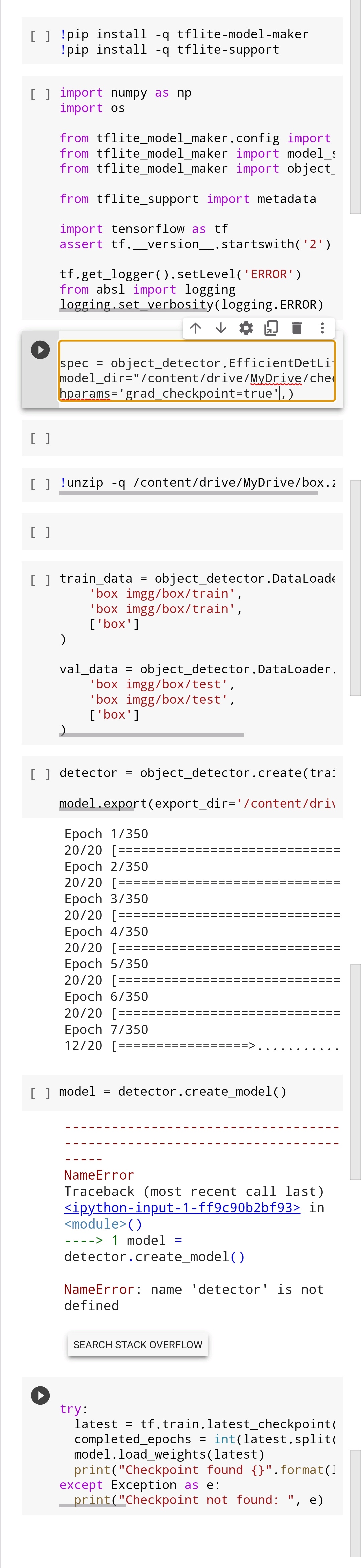Delete the selected spec cell

(x=297, y=329)
